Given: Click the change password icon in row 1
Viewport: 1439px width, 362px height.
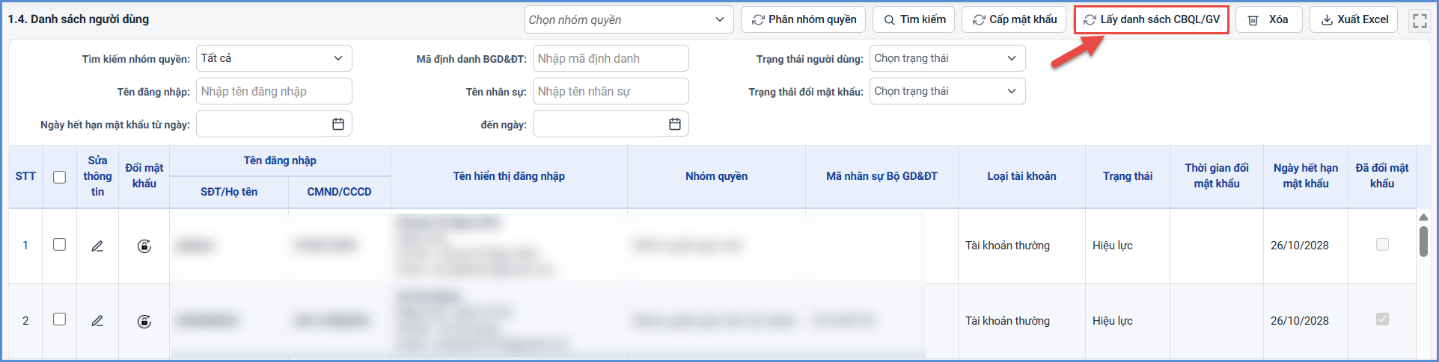Looking at the screenshot, I should coord(145,245).
